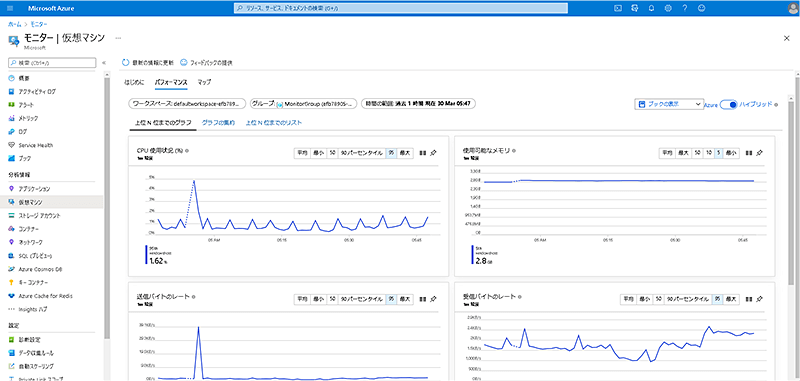
Task: Go to モニター via breadcrumb
Action: click(39, 24)
